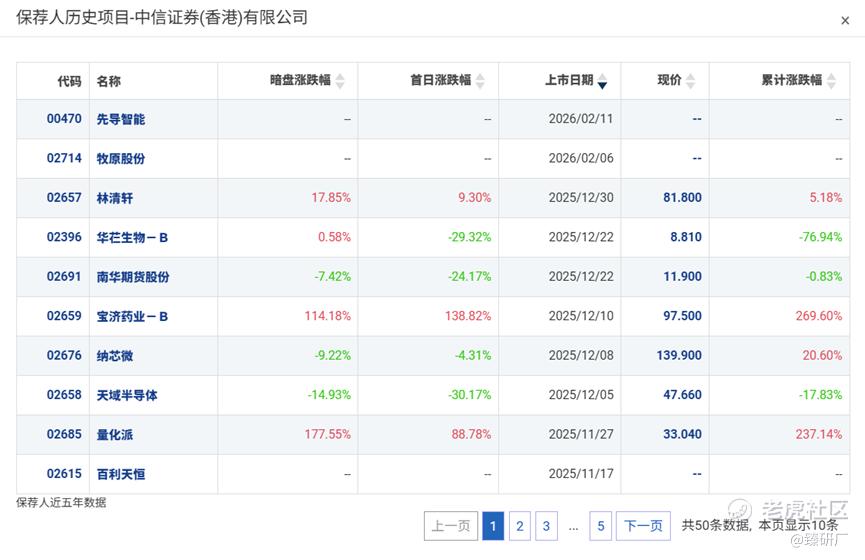
Task: Select listing date 2025/12/30
Action: point(581,198)
